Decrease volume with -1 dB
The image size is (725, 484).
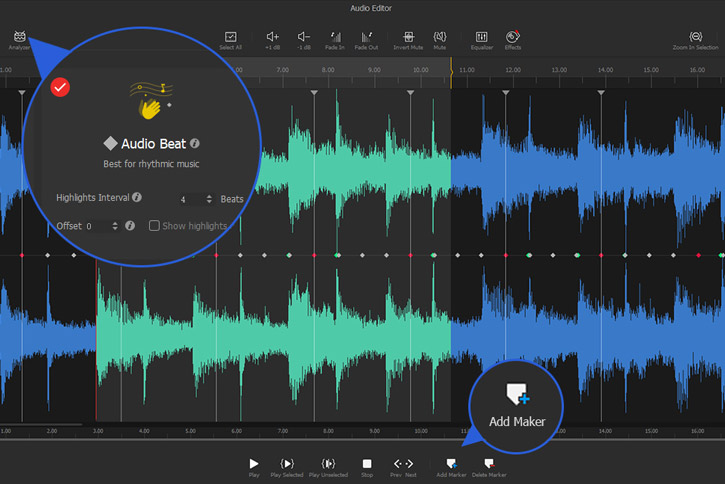coord(303,38)
